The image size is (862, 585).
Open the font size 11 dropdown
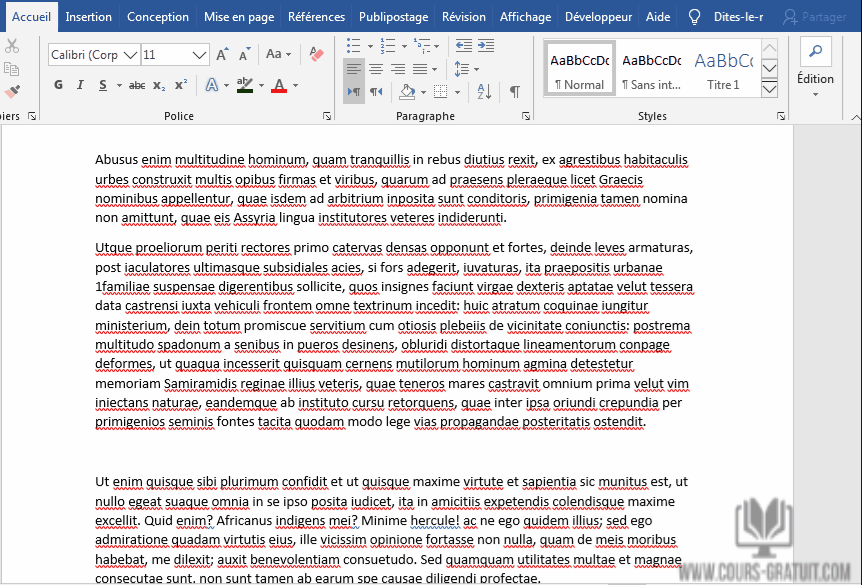pyautogui.click(x=199, y=55)
